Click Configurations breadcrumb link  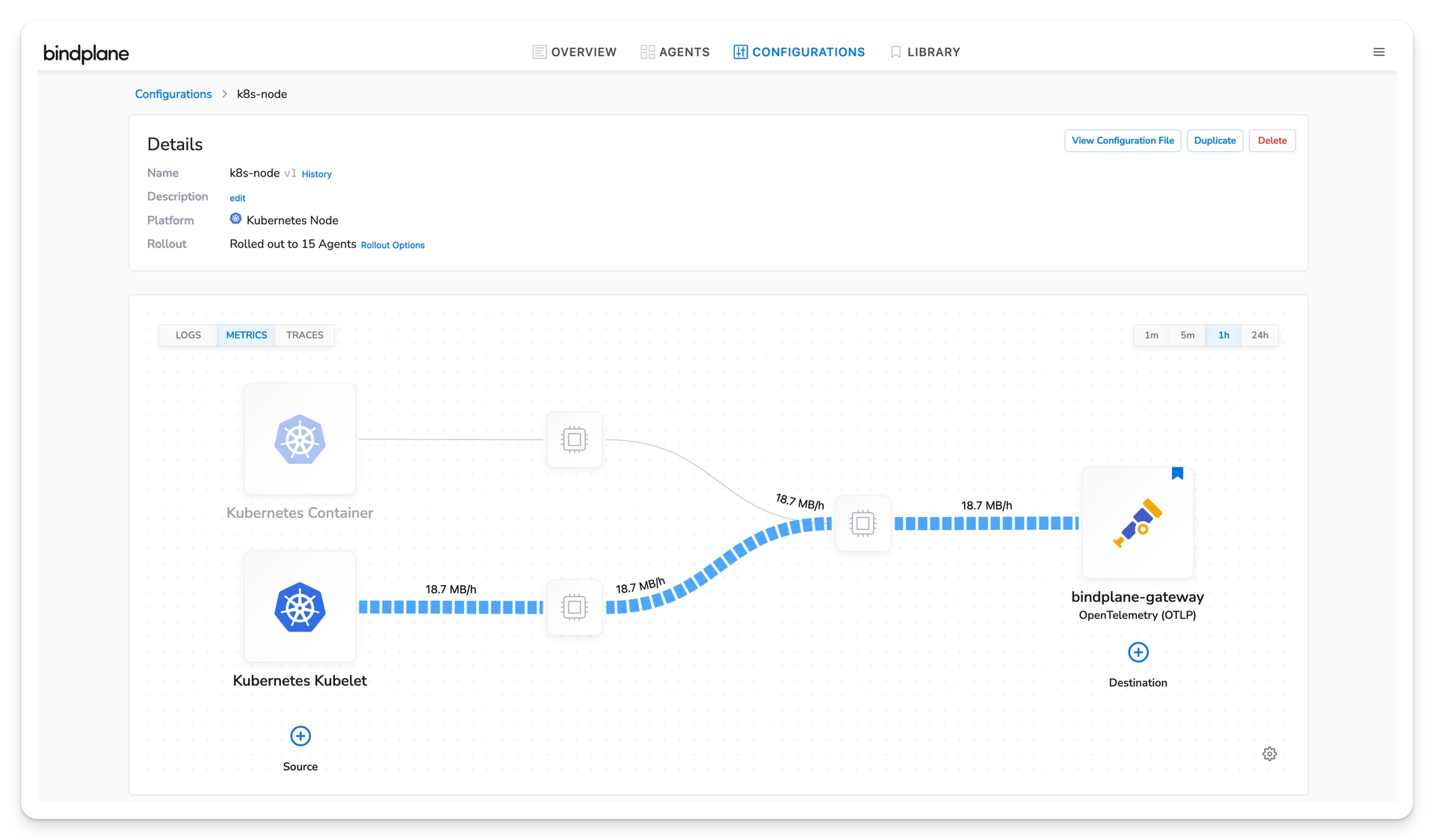coord(173,94)
